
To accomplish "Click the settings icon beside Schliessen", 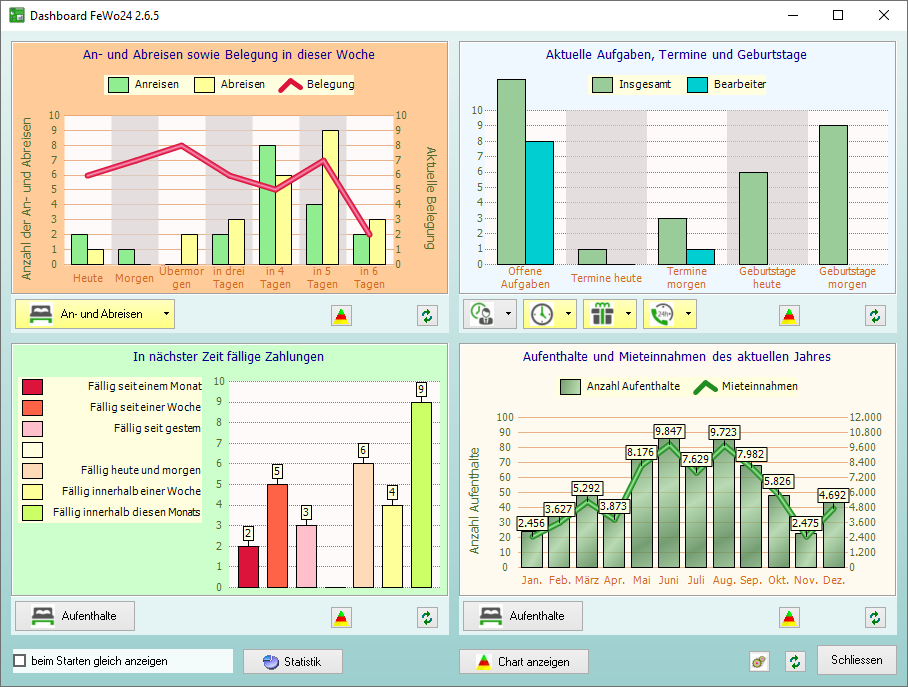I will click(760, 662).
